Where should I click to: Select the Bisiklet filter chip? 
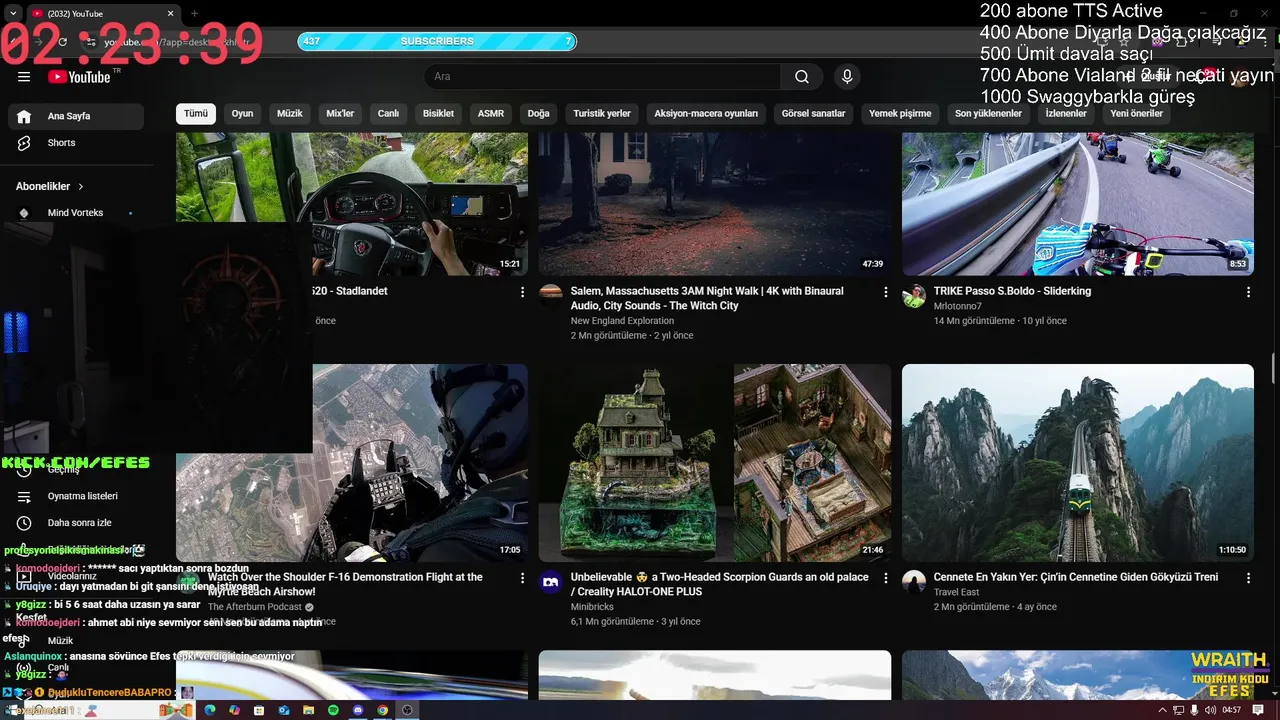tap(438, 114)
